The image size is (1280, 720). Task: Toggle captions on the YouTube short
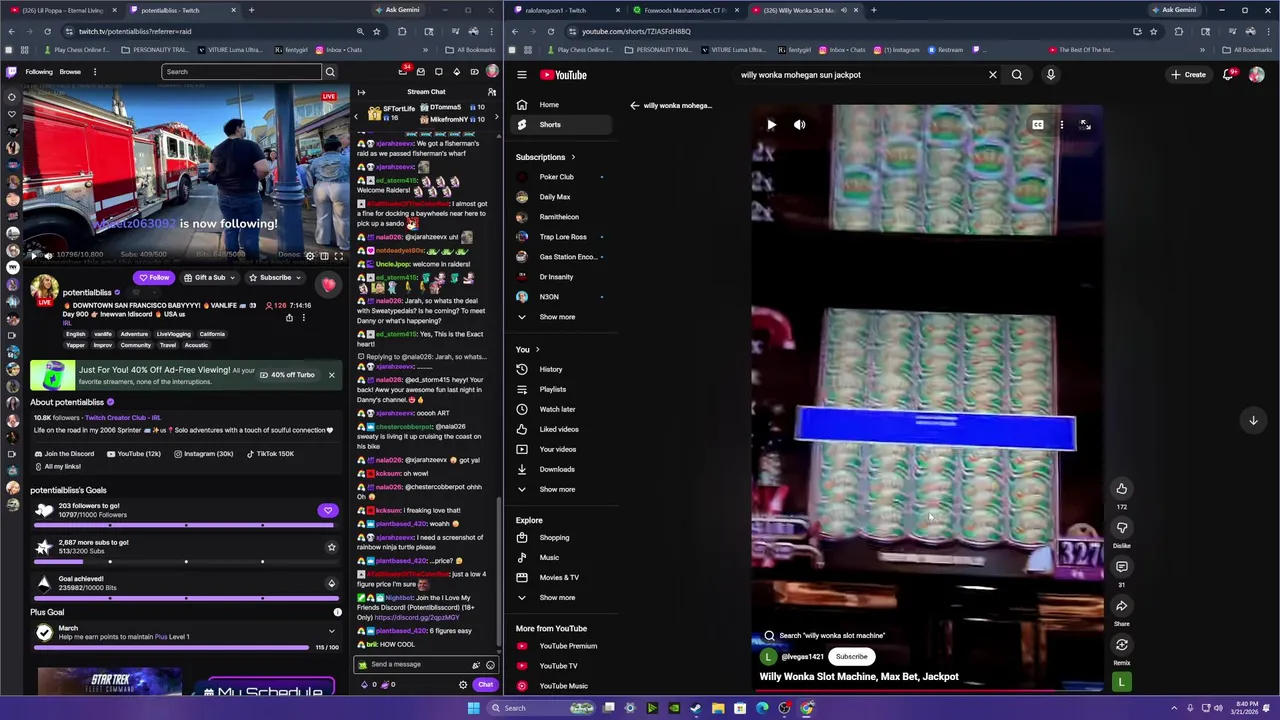[x=1038, y=125]
